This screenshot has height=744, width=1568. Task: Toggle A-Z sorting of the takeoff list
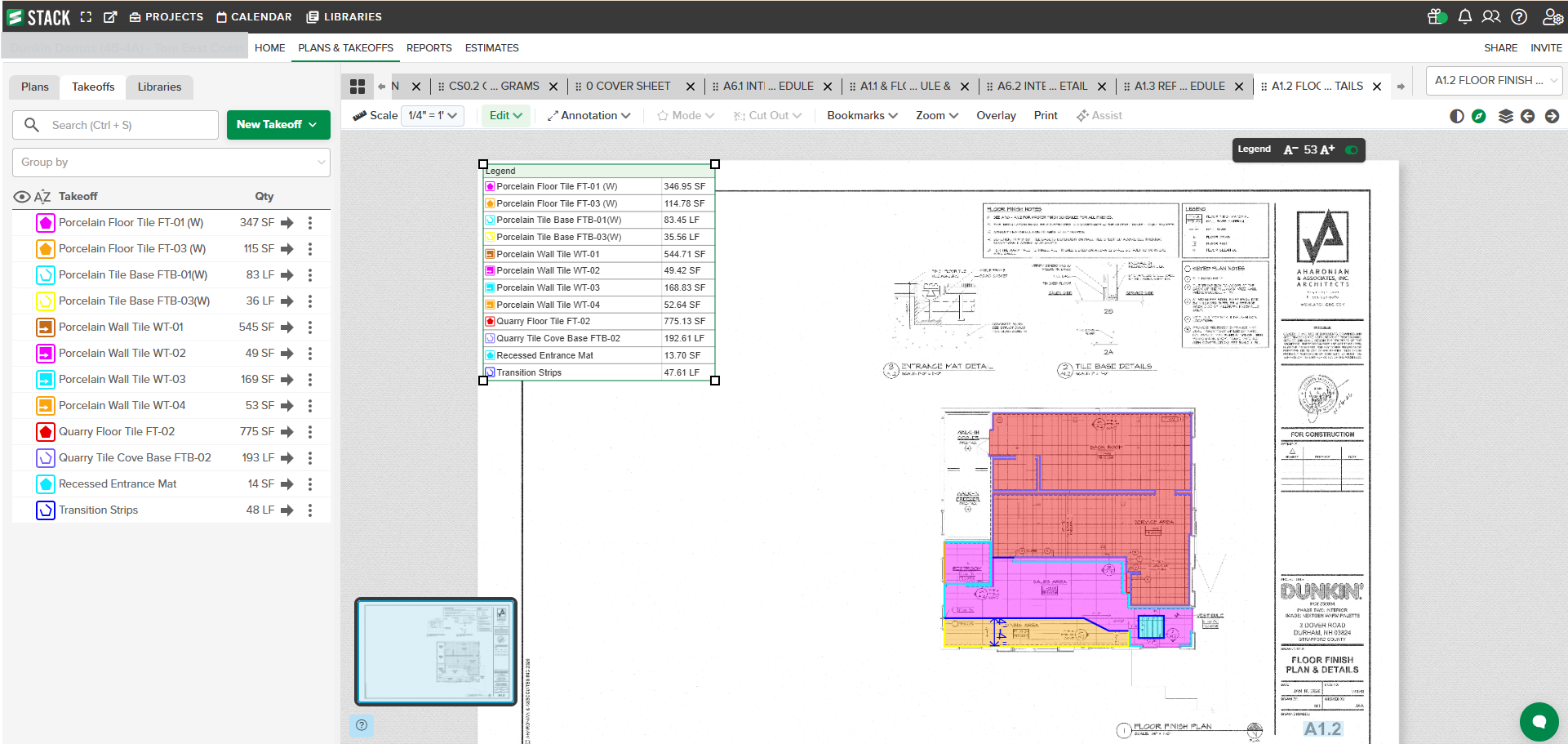click(x=42, y=197)
